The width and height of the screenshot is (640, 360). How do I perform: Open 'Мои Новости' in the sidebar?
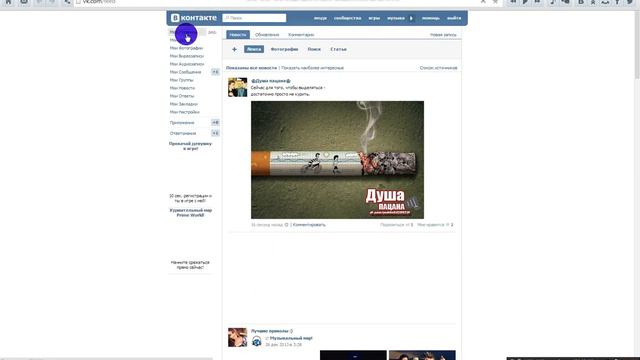coord(182,88)
